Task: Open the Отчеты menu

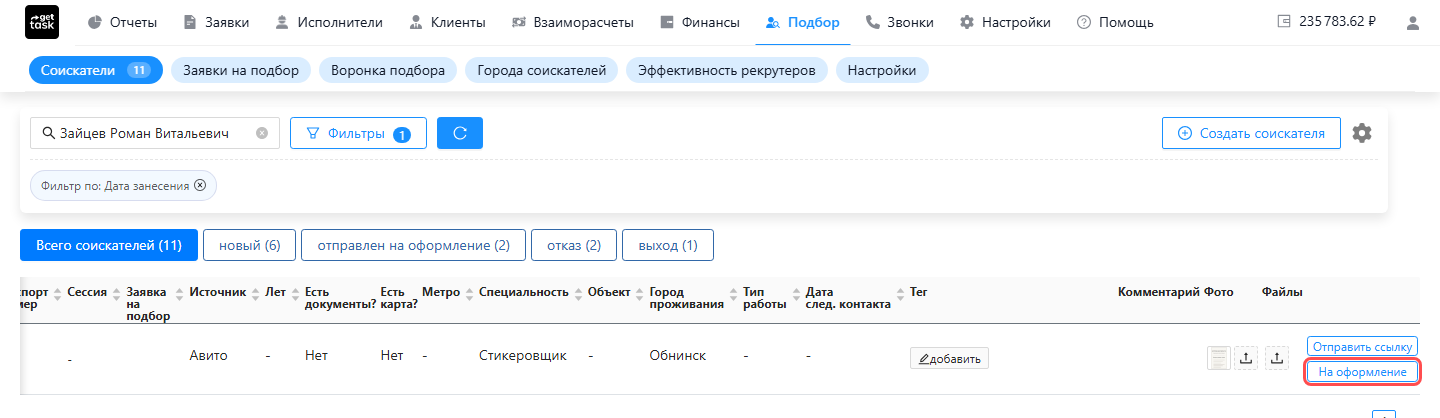Action: pyautogui.click(x=122, y=22)
